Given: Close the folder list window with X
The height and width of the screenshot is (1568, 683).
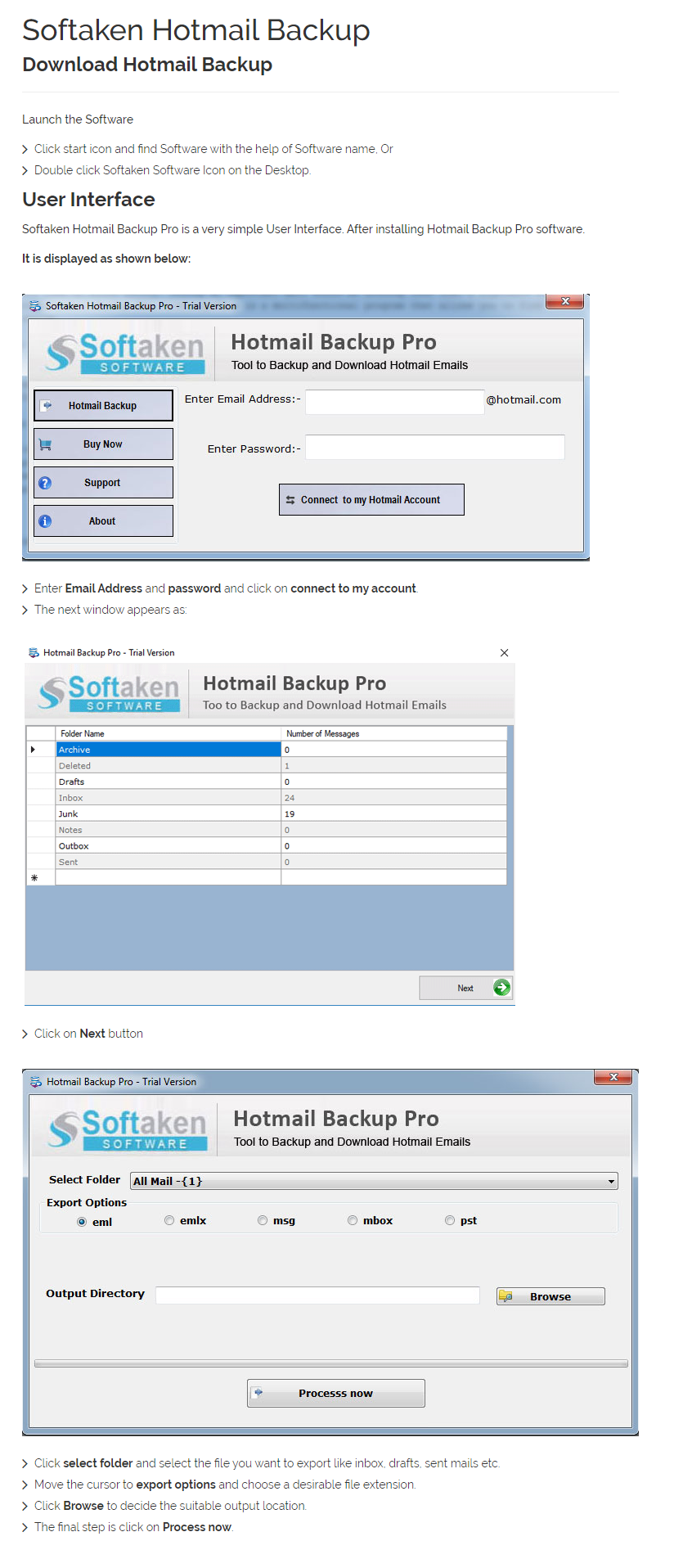Looking at the screenshot, I should tap(504, 652).
